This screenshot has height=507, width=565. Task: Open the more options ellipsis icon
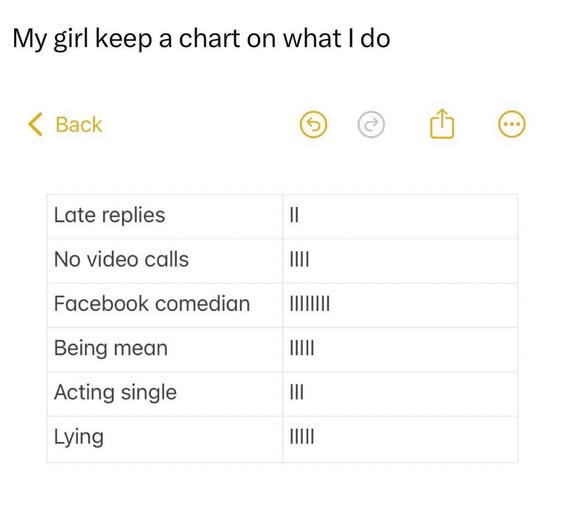(x=512, y=125)
